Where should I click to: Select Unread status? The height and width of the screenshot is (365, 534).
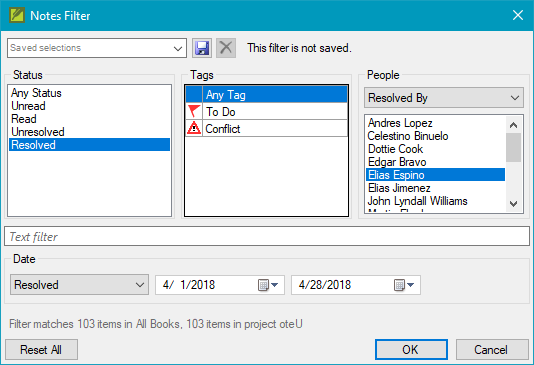pyautogui.click(x=89, y=106)
